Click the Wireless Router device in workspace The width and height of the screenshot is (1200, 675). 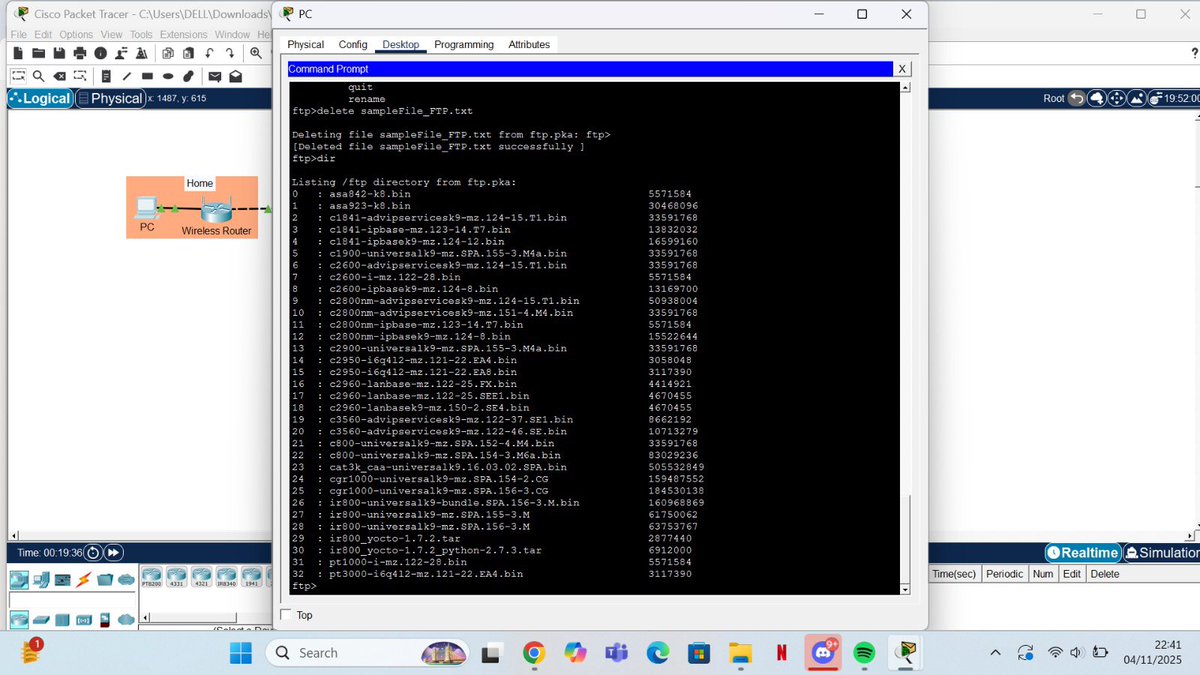pos(216,211)
